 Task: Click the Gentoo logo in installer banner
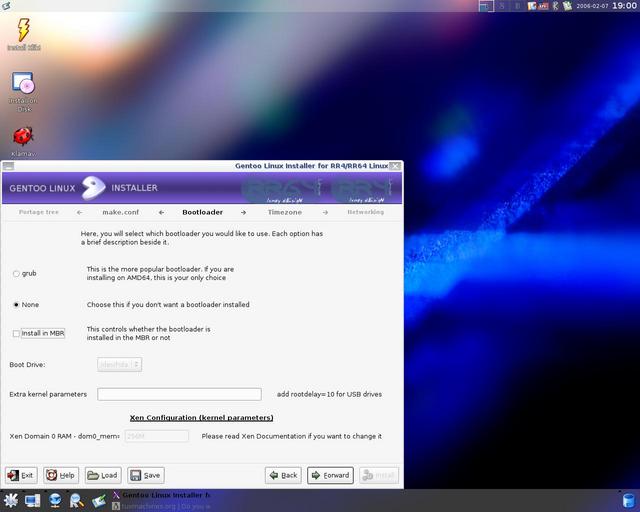93,188
